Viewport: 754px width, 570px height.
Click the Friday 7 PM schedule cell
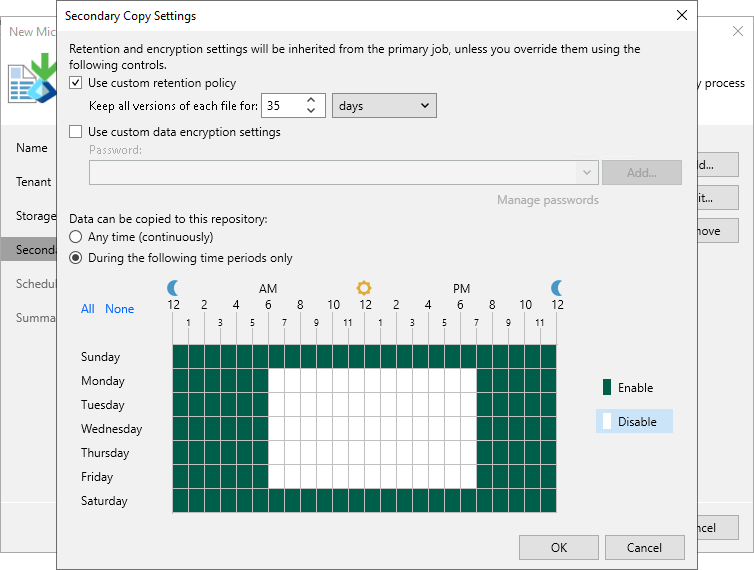[484, 477]
